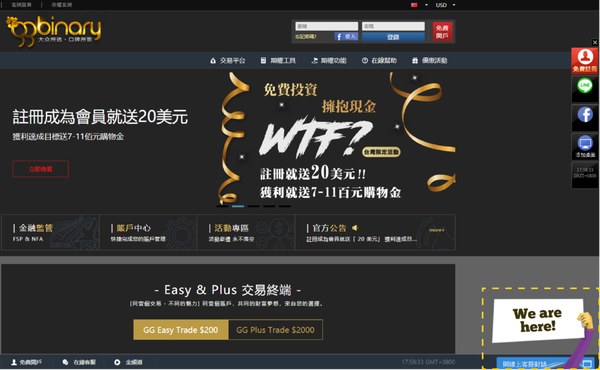Open the USD currency dropdown
This screenshot has width=600, height=370.
pyautogui.click(x=445, y=5)
